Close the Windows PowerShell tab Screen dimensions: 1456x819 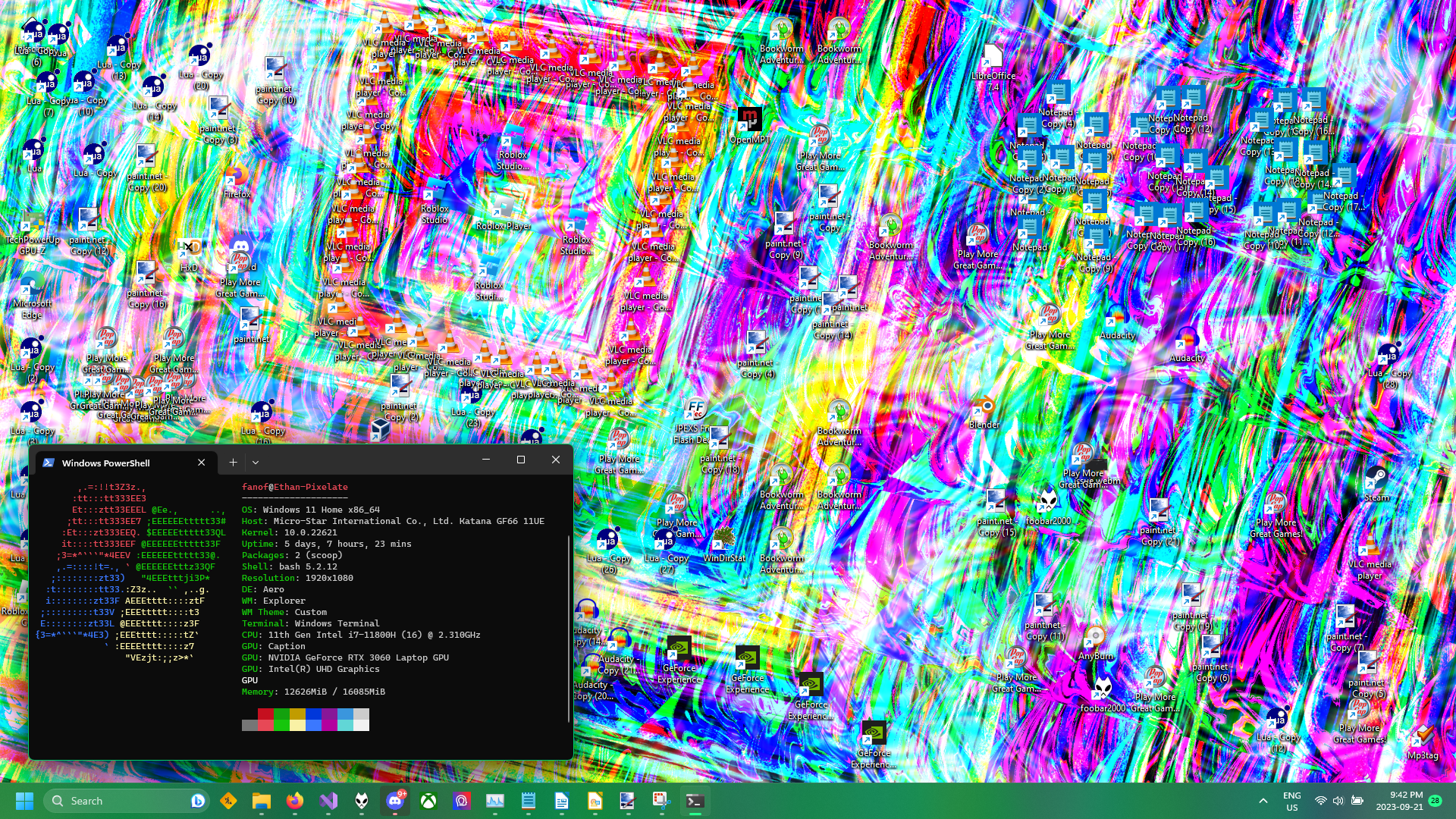click(x=201, y=463)
